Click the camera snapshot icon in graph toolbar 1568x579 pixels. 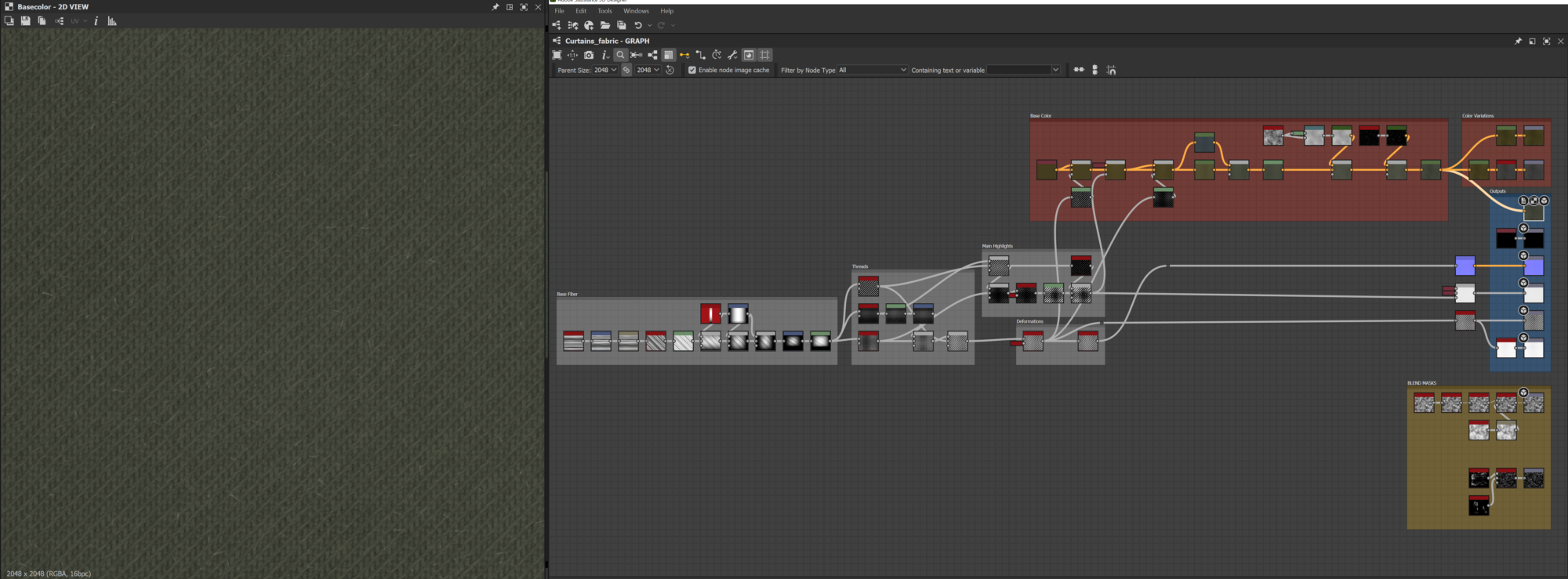(x=589, y=55)
